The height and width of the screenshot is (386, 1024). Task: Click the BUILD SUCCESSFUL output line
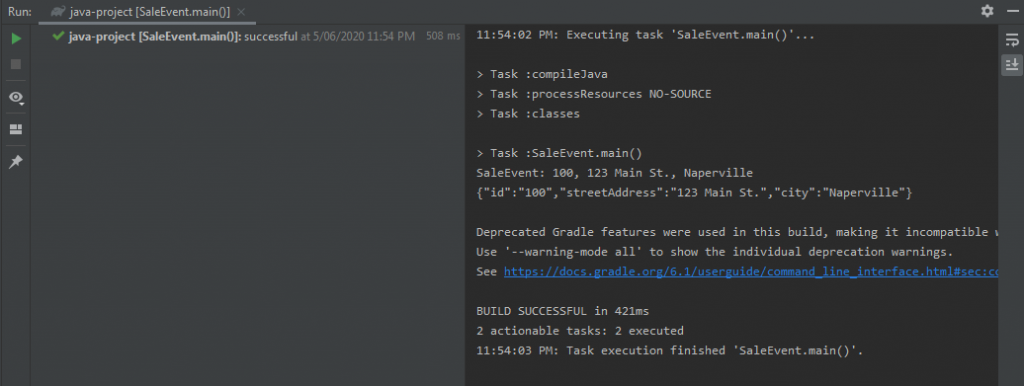(x=563, y=312)
